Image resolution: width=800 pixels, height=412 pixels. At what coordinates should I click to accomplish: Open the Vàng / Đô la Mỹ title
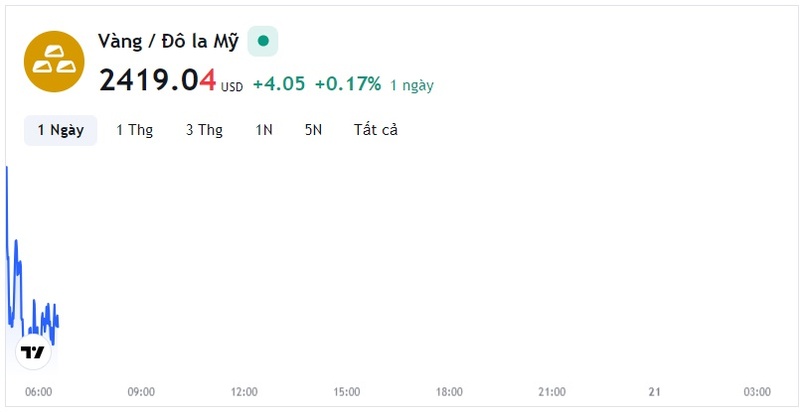(168, 41)
